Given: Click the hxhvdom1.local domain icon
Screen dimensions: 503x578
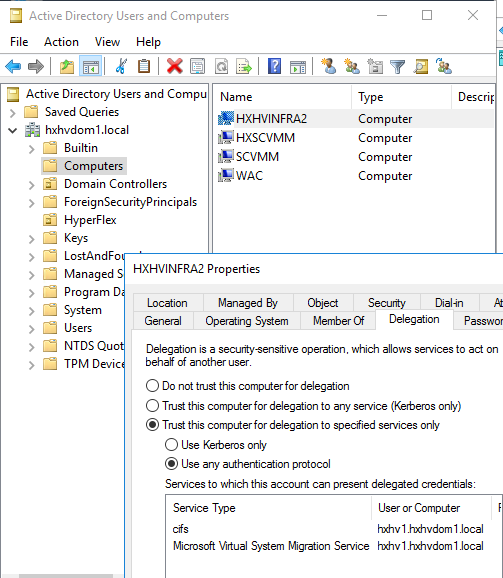Looking at the screenshot, I should click(x=32, y=130).
